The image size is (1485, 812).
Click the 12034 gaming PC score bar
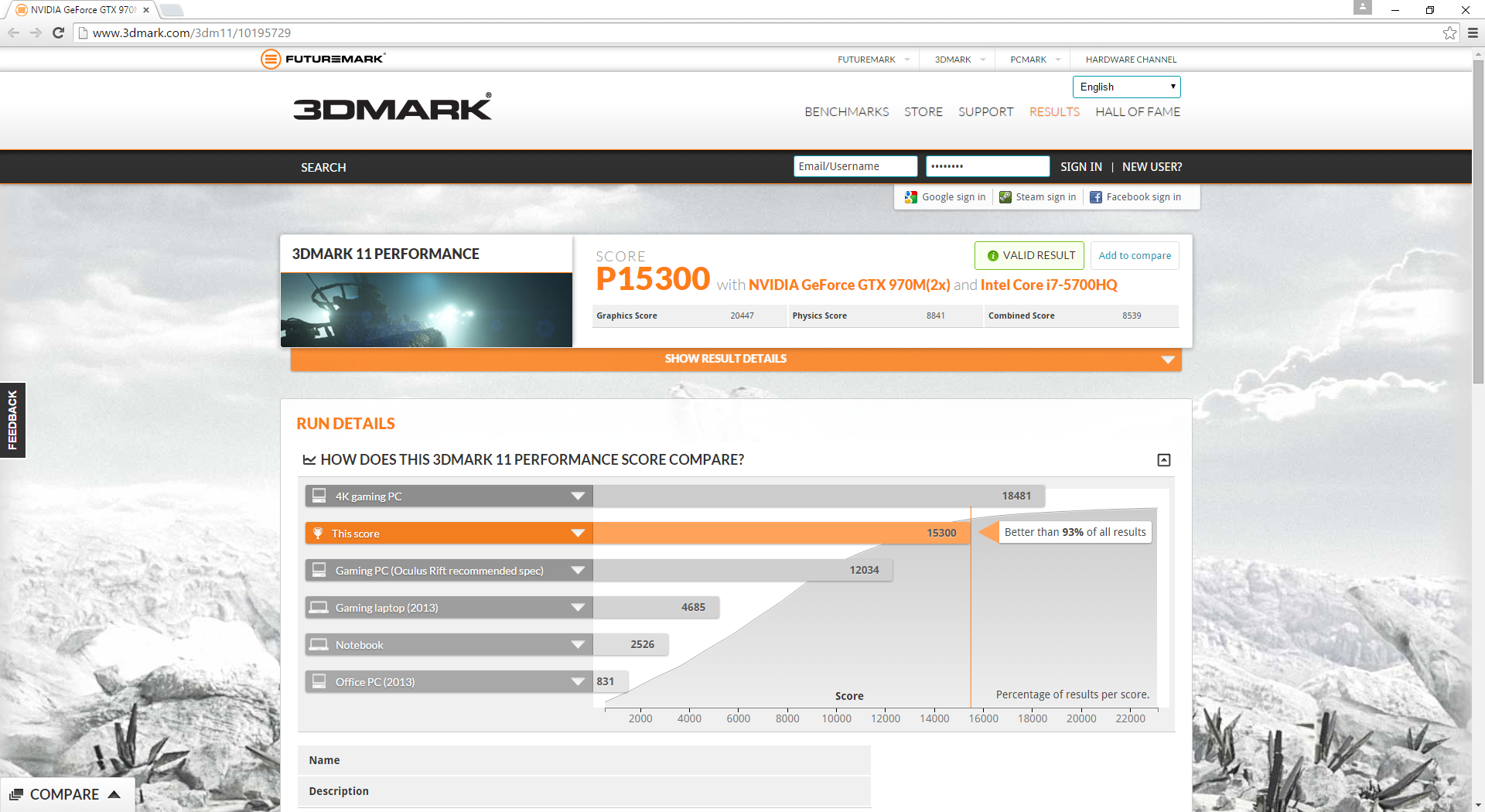(x=742, y=570)
